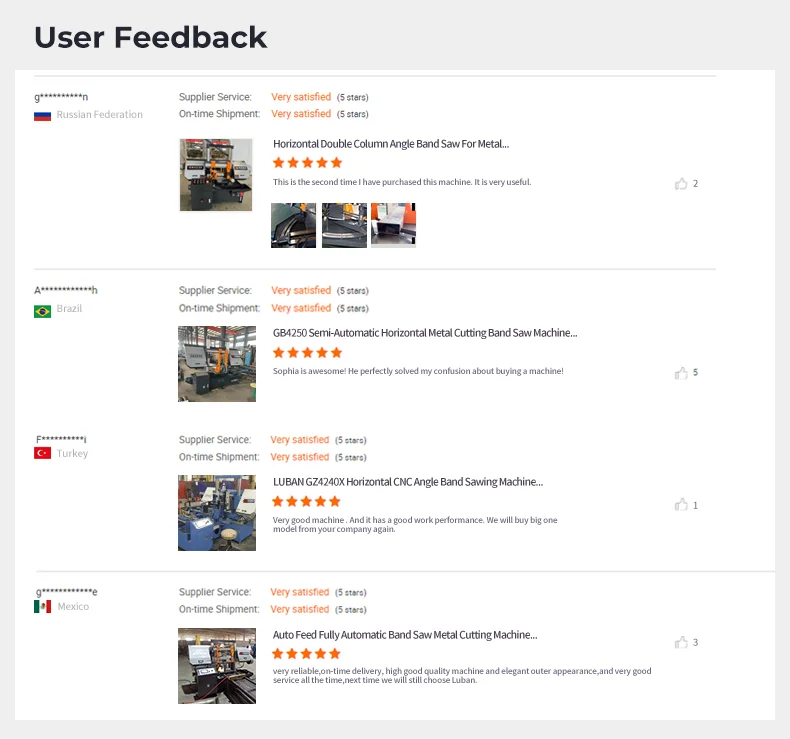
Task: Like the Brazil reviewer's feedback
Action: (681, 372)
